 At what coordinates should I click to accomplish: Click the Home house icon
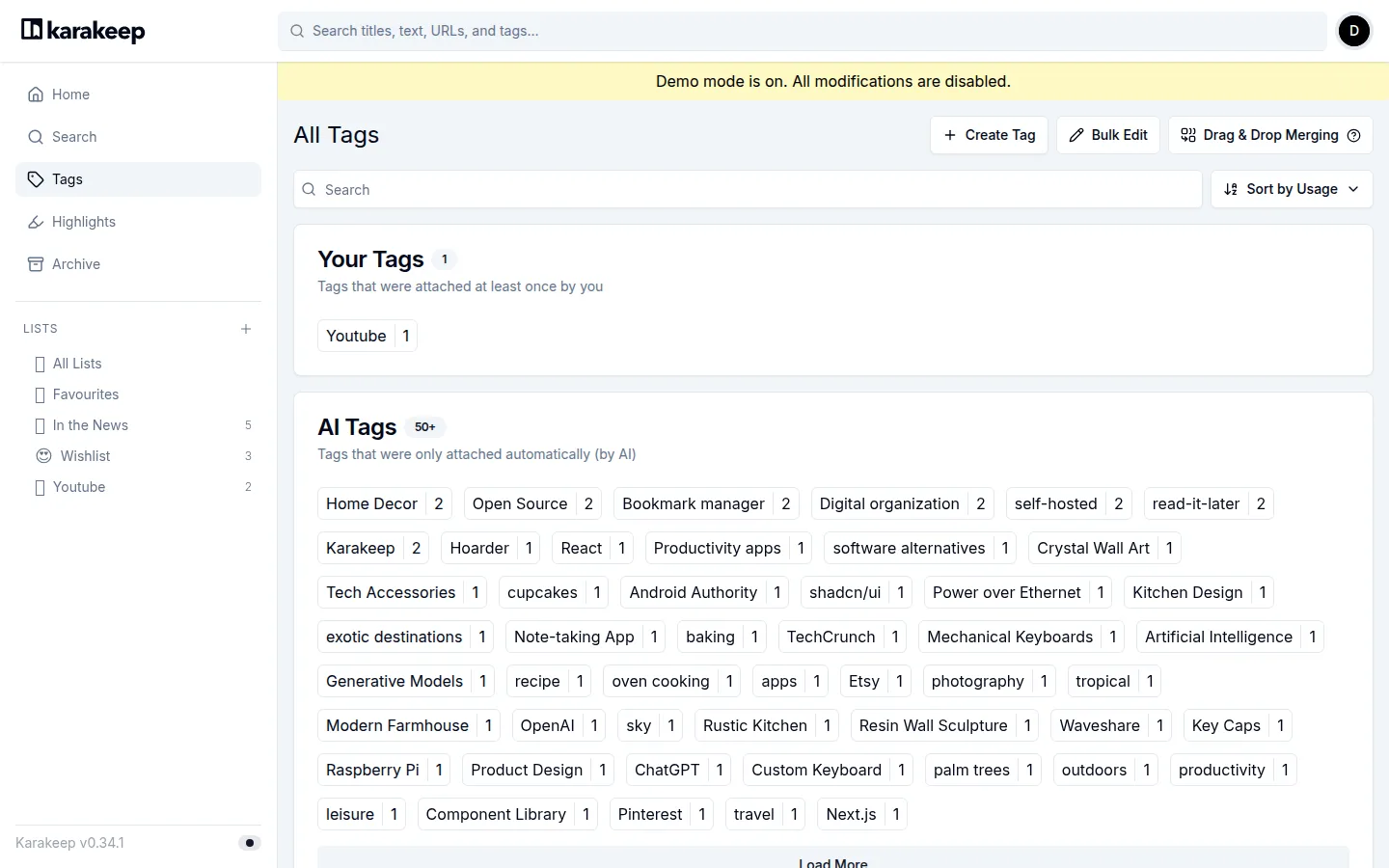[x=36, y=95]
